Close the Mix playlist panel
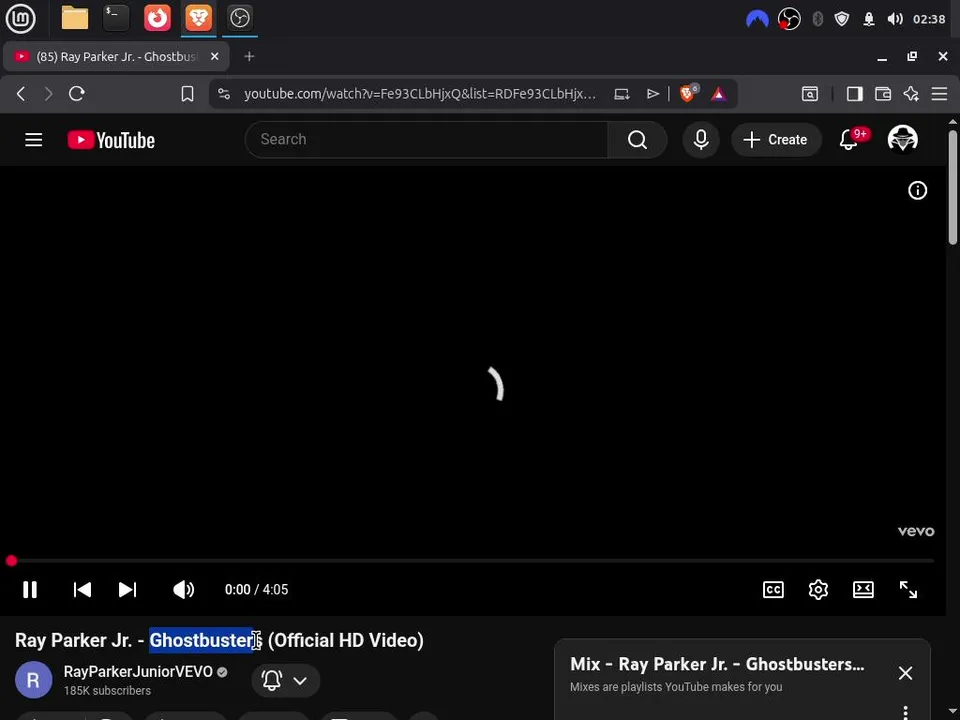The height and width of the screenshot is (720, 960). click(905, 673)
